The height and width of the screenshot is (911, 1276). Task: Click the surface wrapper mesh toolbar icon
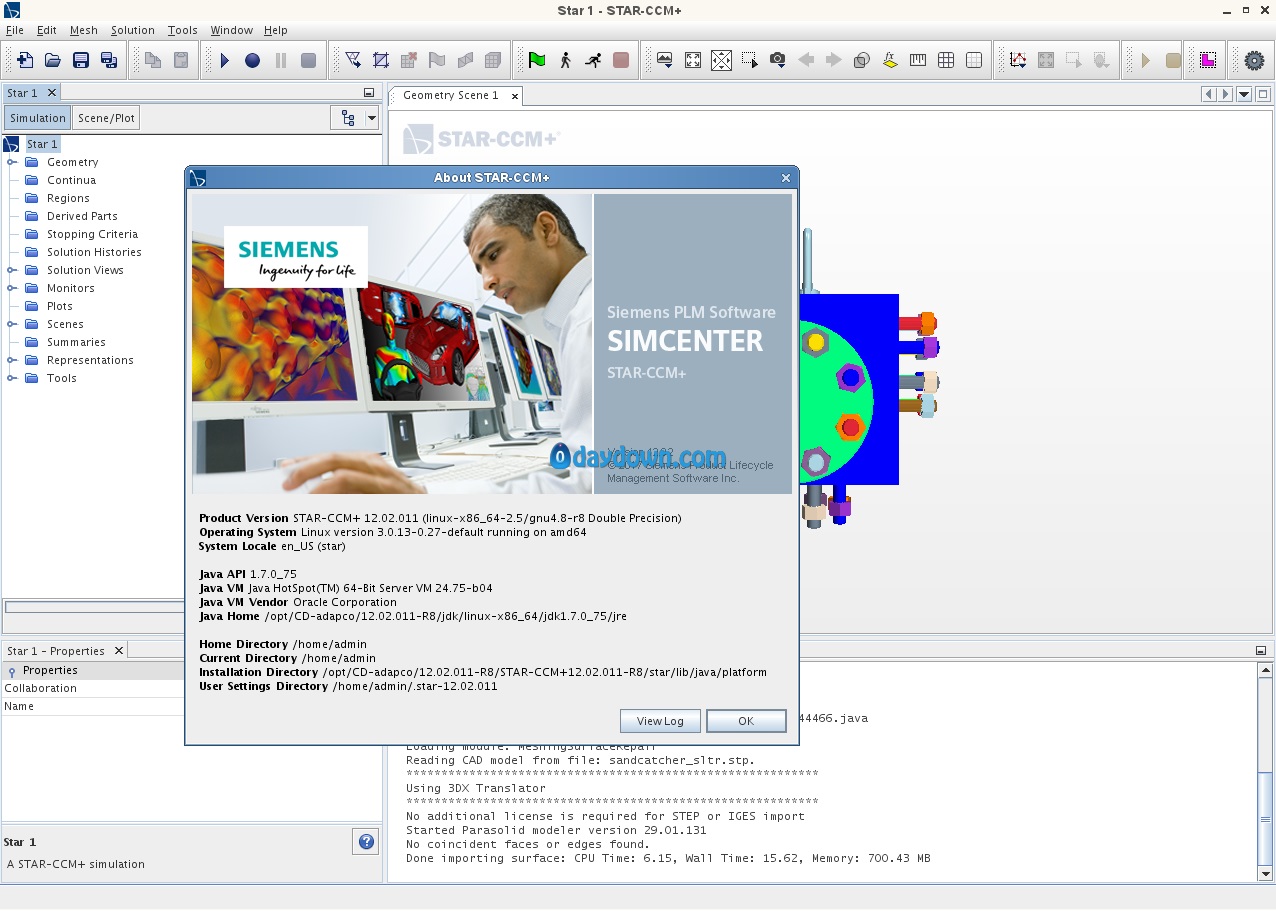(x=353, y=60)
